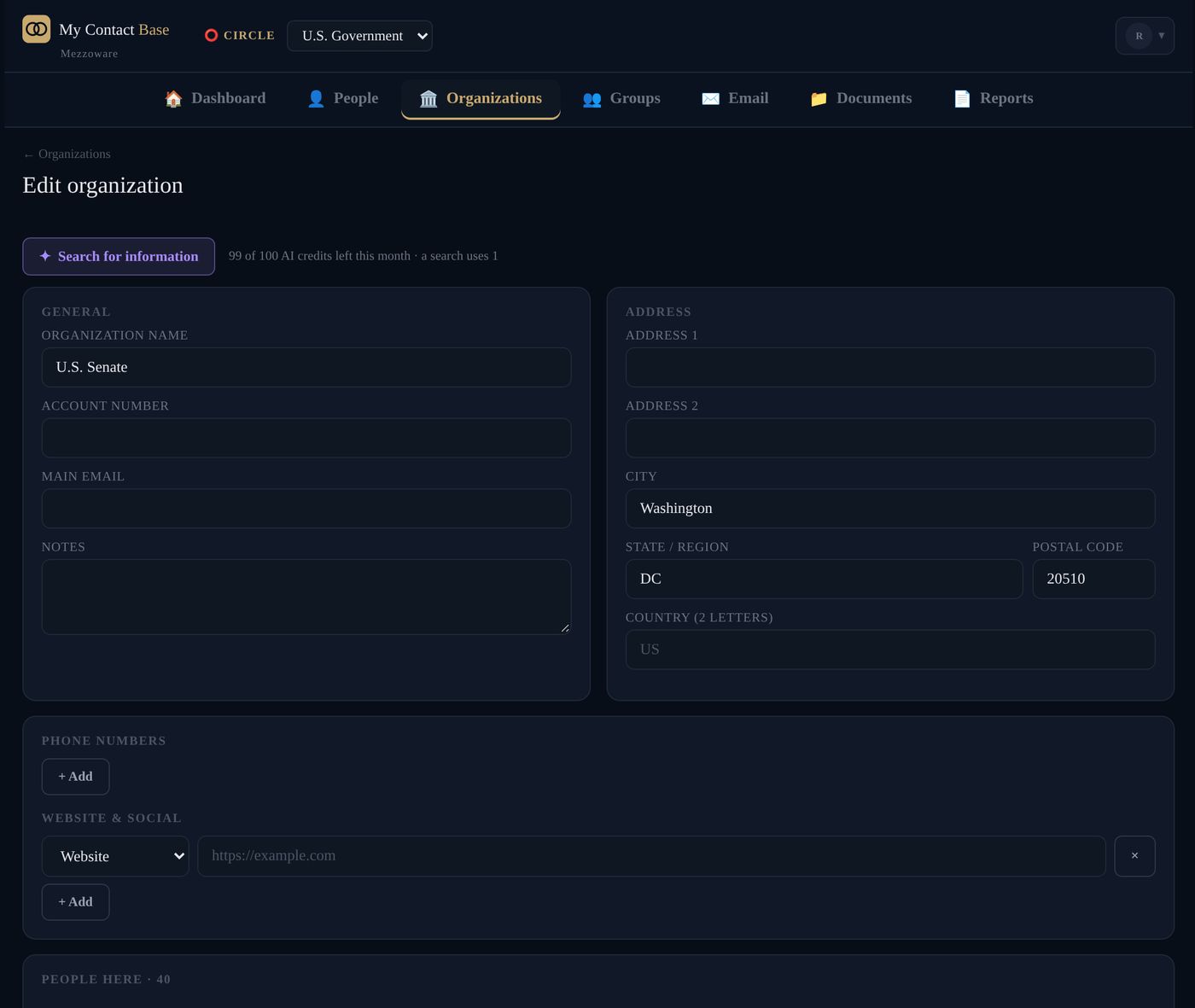1195x1008 pixels.
Task: Click the Notes textarea resize handle
Action: tap(564, 628)
